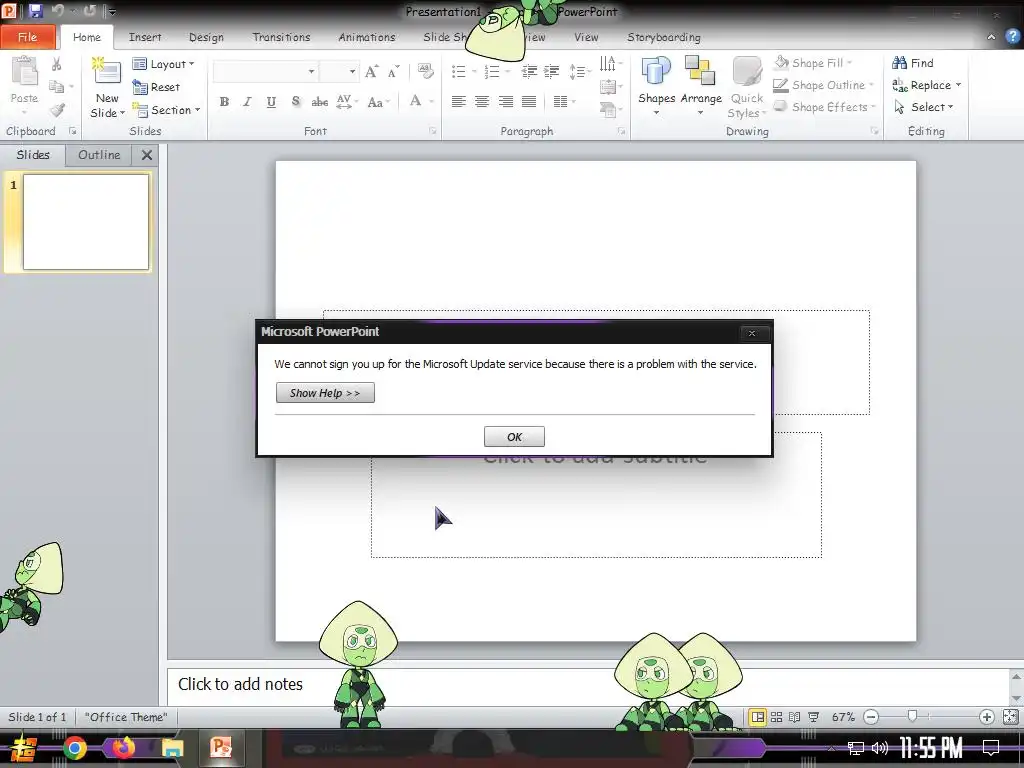Click Replace in Editing group
This screenshot has height=768, width=1024.
pyautogui.click(x=927, y=85)
